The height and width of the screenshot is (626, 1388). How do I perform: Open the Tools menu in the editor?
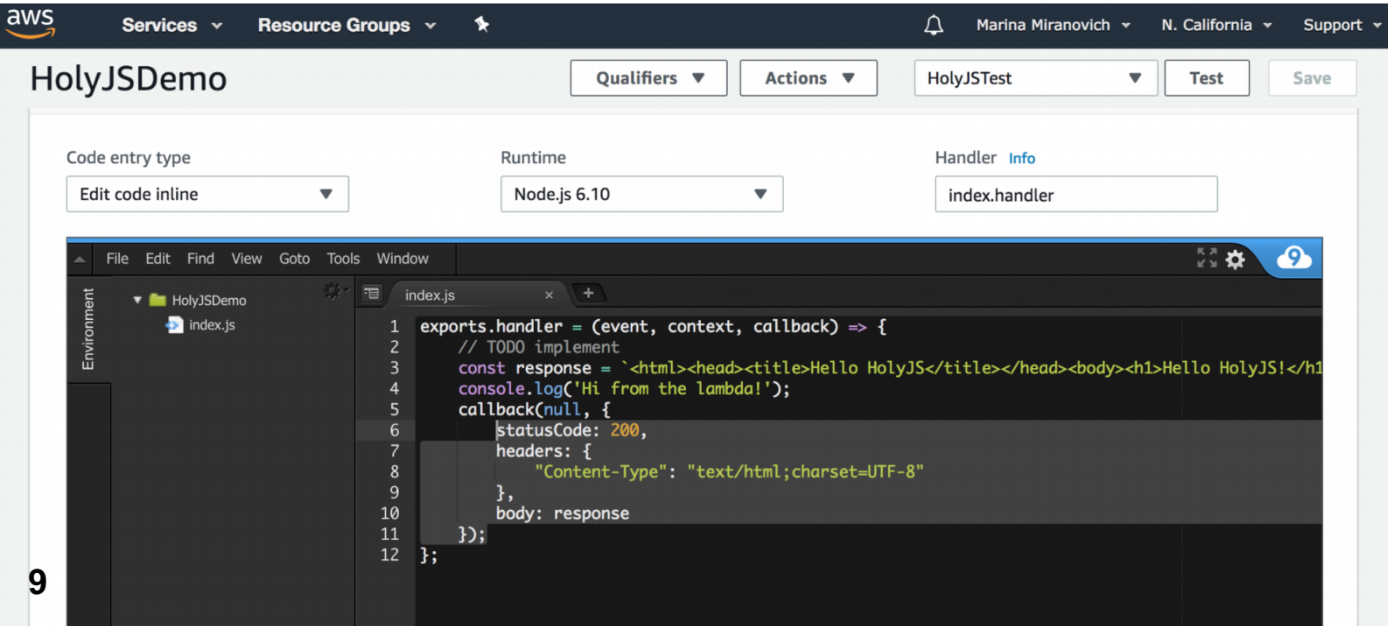tap(343, 258)
